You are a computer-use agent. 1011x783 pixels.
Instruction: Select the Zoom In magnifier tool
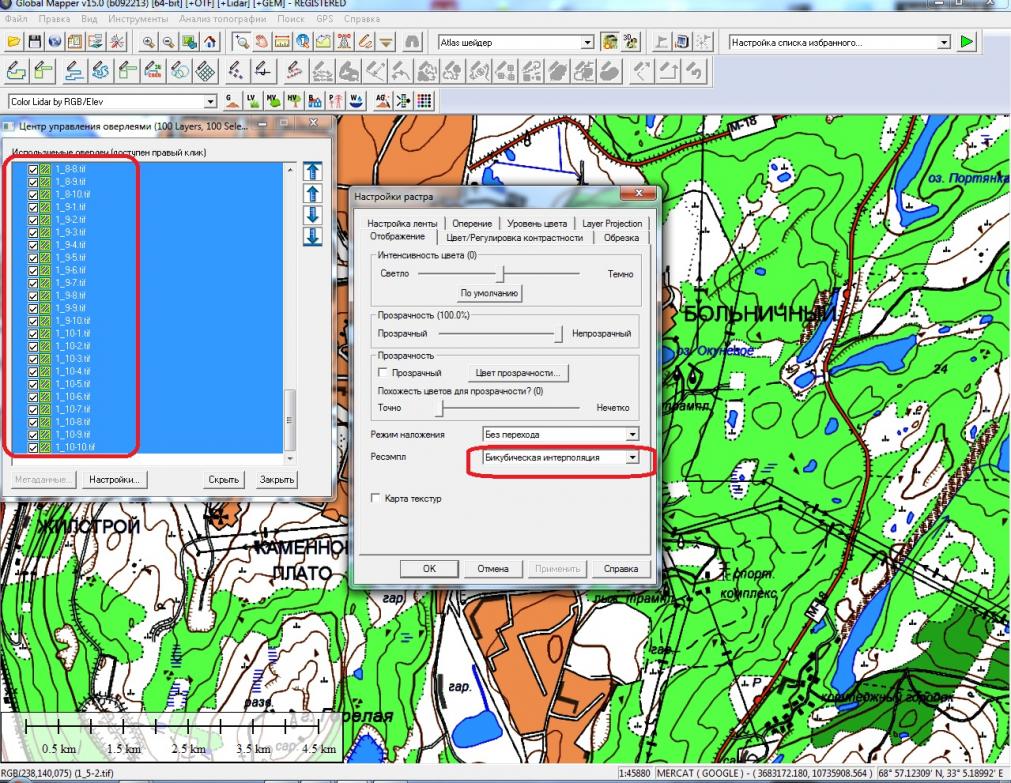tap(149, 42)
